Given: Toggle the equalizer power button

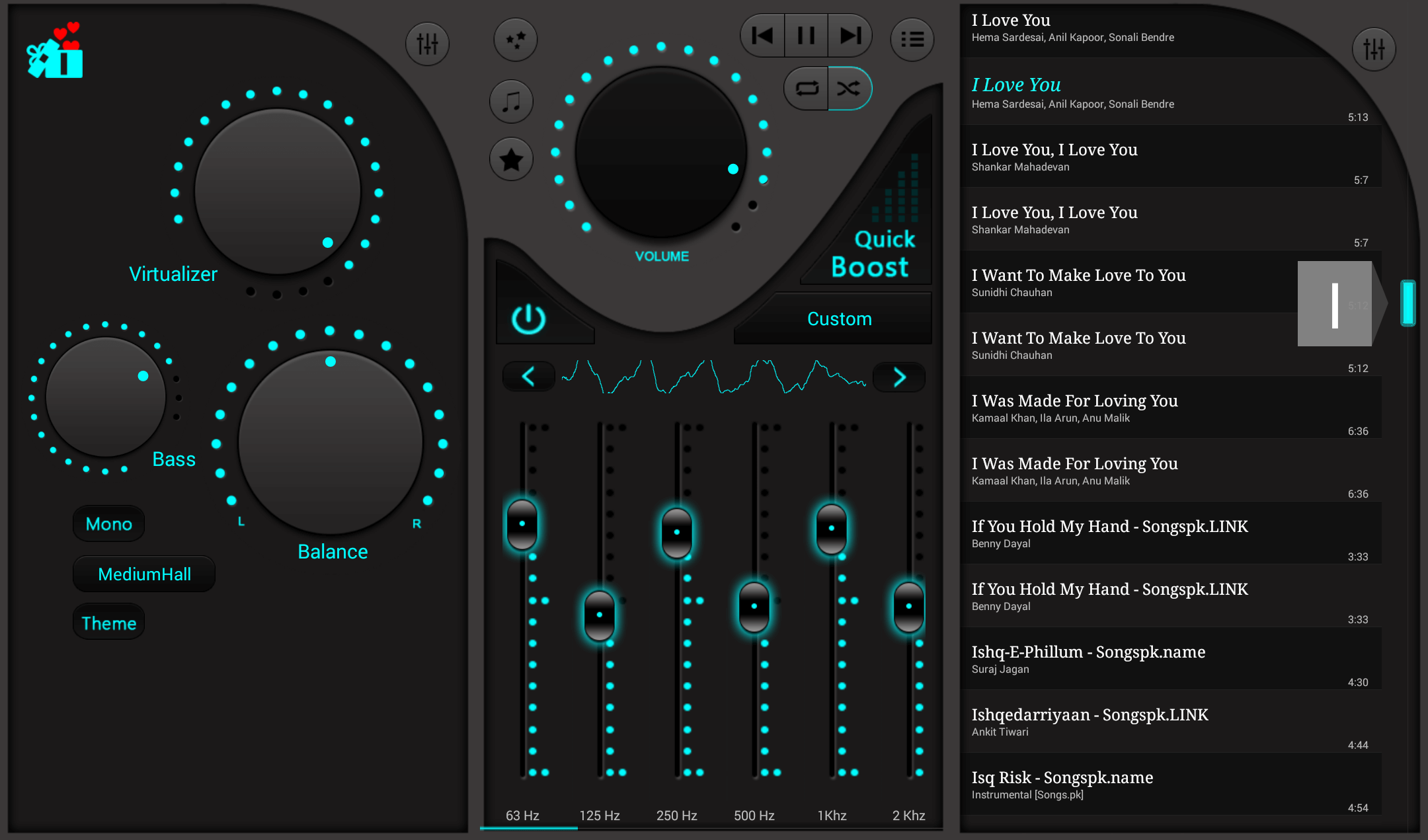Looking at the screenshot, I should (528, 319).
